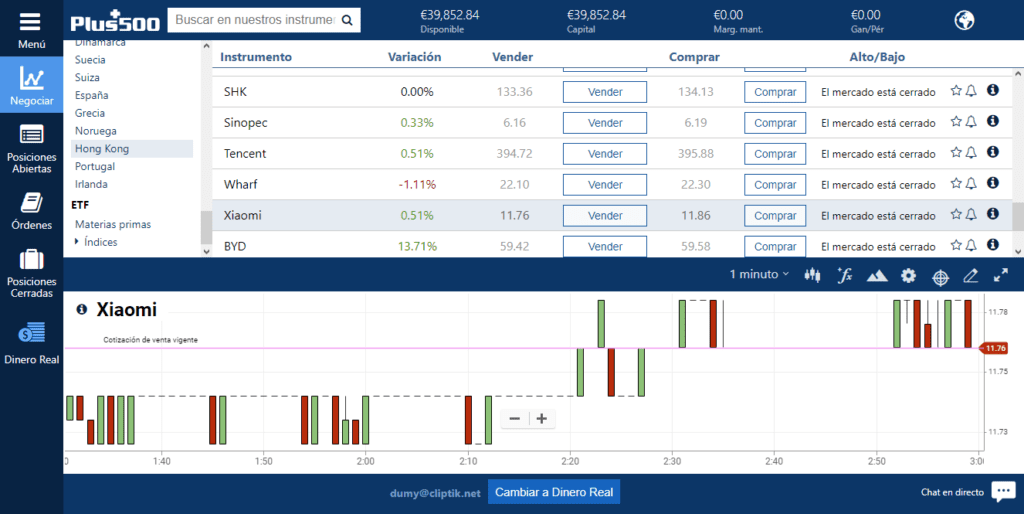This screenshot has width=1024, height=514.
Task: Select Suiza in country list
Action: click(87, 78)
